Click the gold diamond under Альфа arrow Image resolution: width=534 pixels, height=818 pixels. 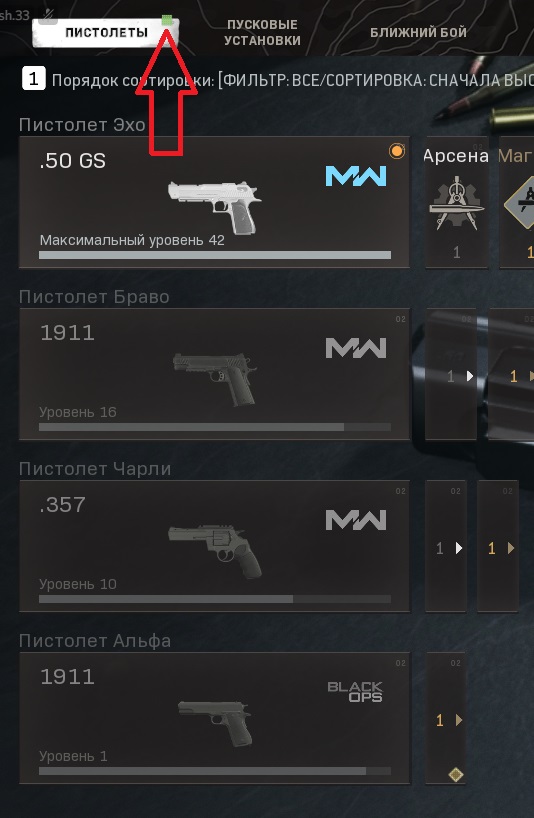[x=456, y=775]
